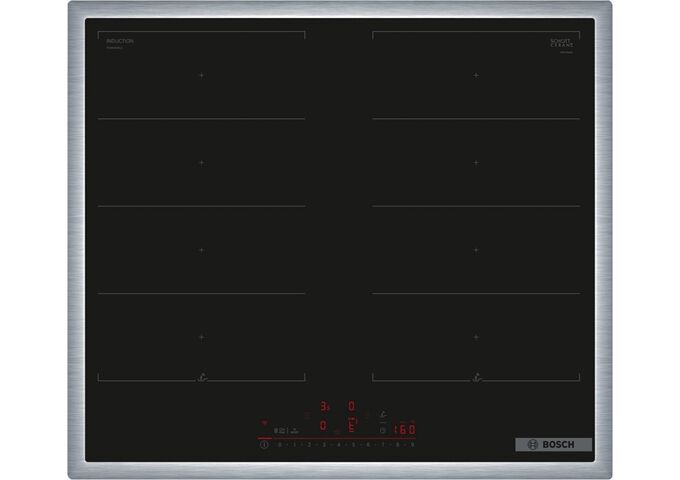Screen dimensions: 680x480
Task: Tap the frying sensor icon above timer
Action: coord(384,415)
